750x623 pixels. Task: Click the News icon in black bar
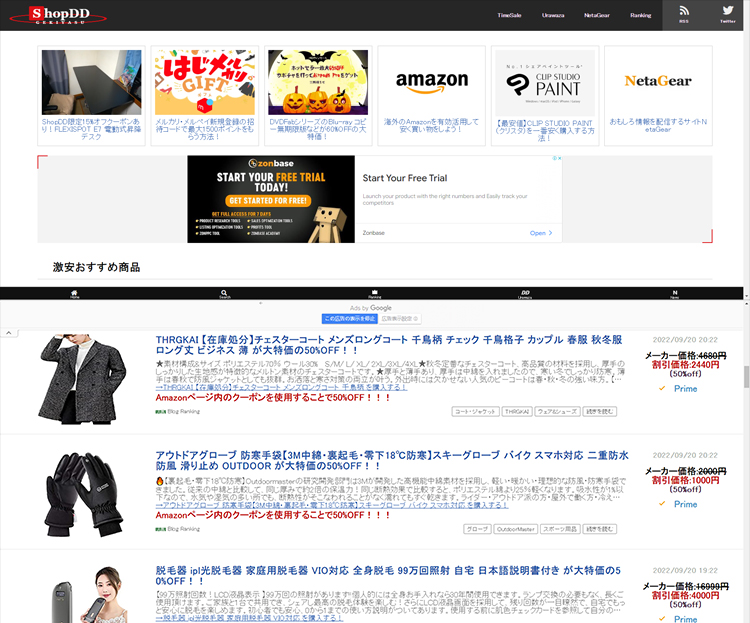click(674, 294)
